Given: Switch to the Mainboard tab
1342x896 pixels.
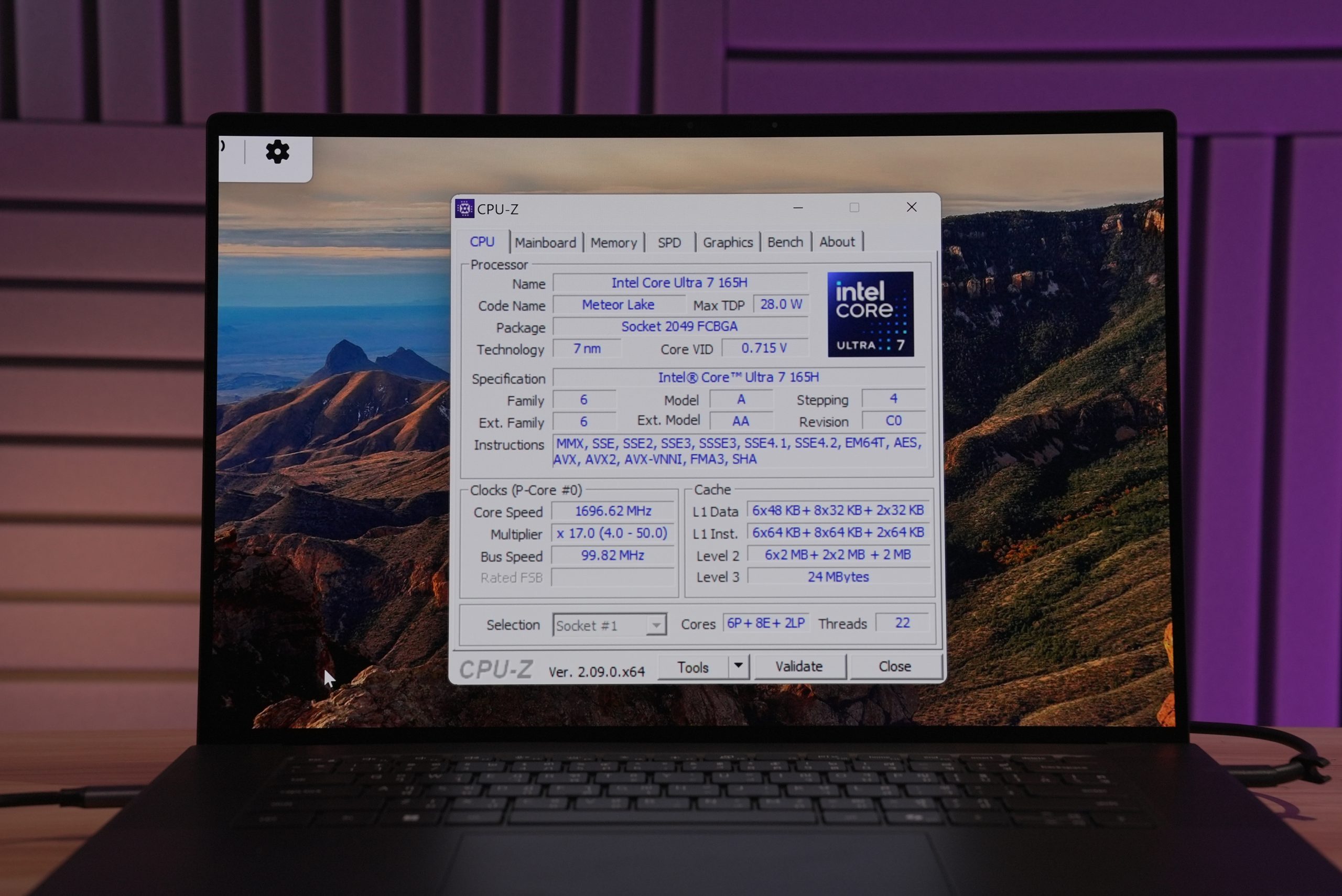Looking at the screenshot, I should (x=545, y=242).
